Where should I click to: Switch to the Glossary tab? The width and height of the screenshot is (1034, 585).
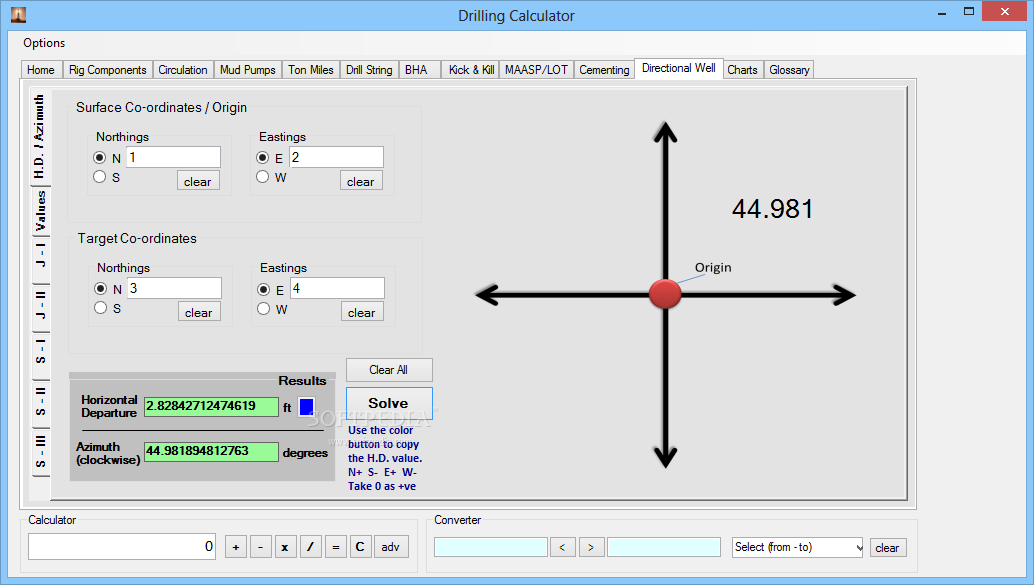pyautogui.click(x=789, y=70)
